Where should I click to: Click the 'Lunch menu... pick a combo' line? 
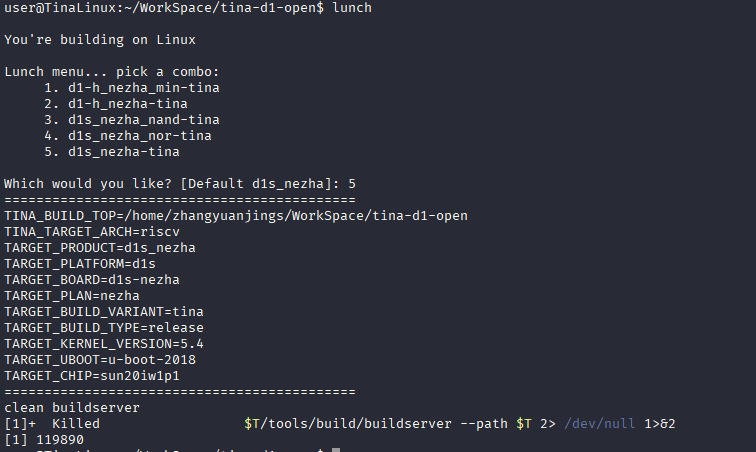(111, 72)
